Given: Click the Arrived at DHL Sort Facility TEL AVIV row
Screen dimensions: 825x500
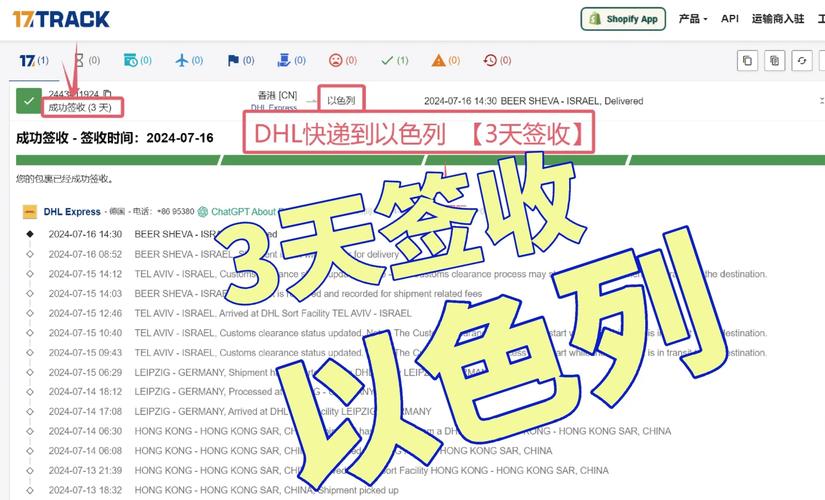Looking at the screenshot, I should click(230, 313).
